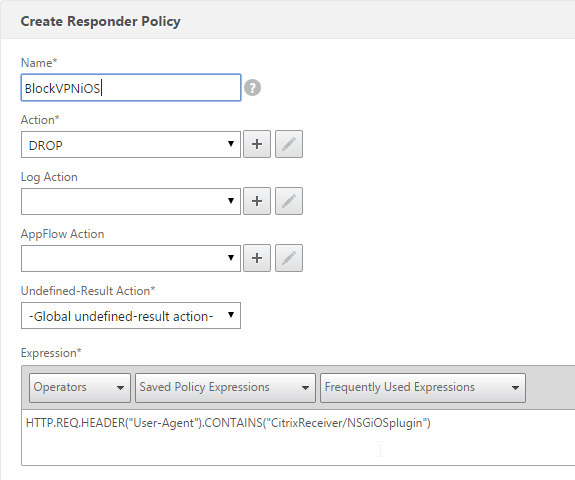Add a new Log Action with plus button
Image resolution: width=575 pixels, height=480 pixels.
click(x=257, y=201)
